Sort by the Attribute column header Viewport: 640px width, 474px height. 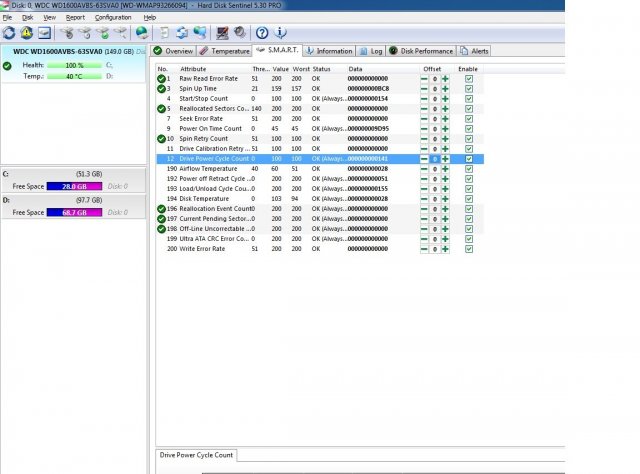pos(193,68)
